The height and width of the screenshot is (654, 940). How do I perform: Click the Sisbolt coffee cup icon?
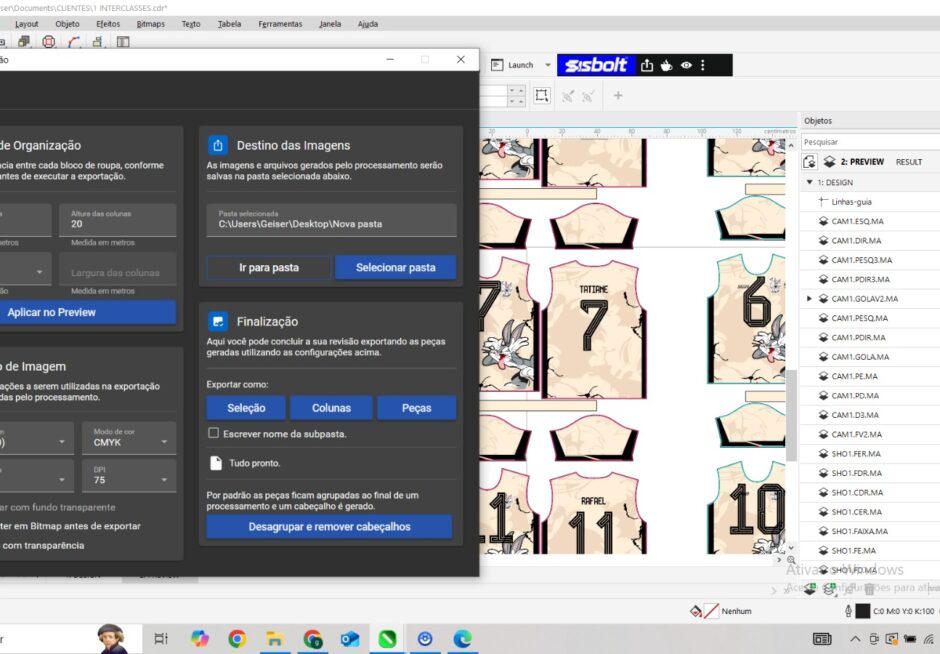(666, 65)
